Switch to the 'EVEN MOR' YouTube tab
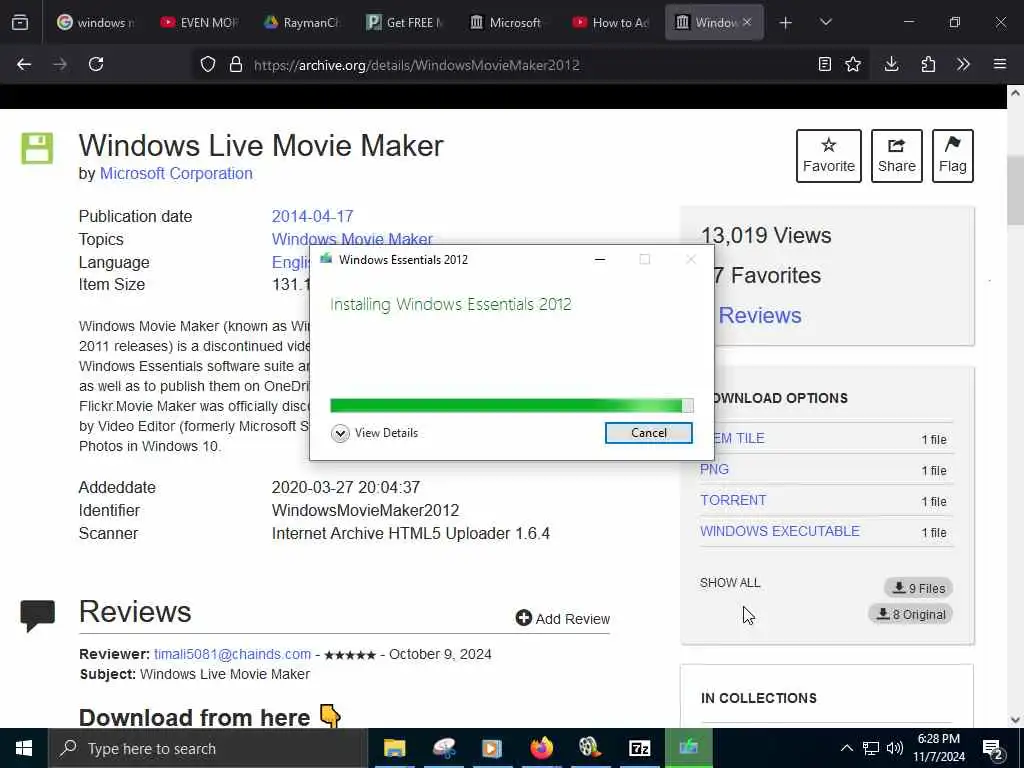Image resolution: width=1024 pixels, height=768 pixels. click(x=199, y=22)
